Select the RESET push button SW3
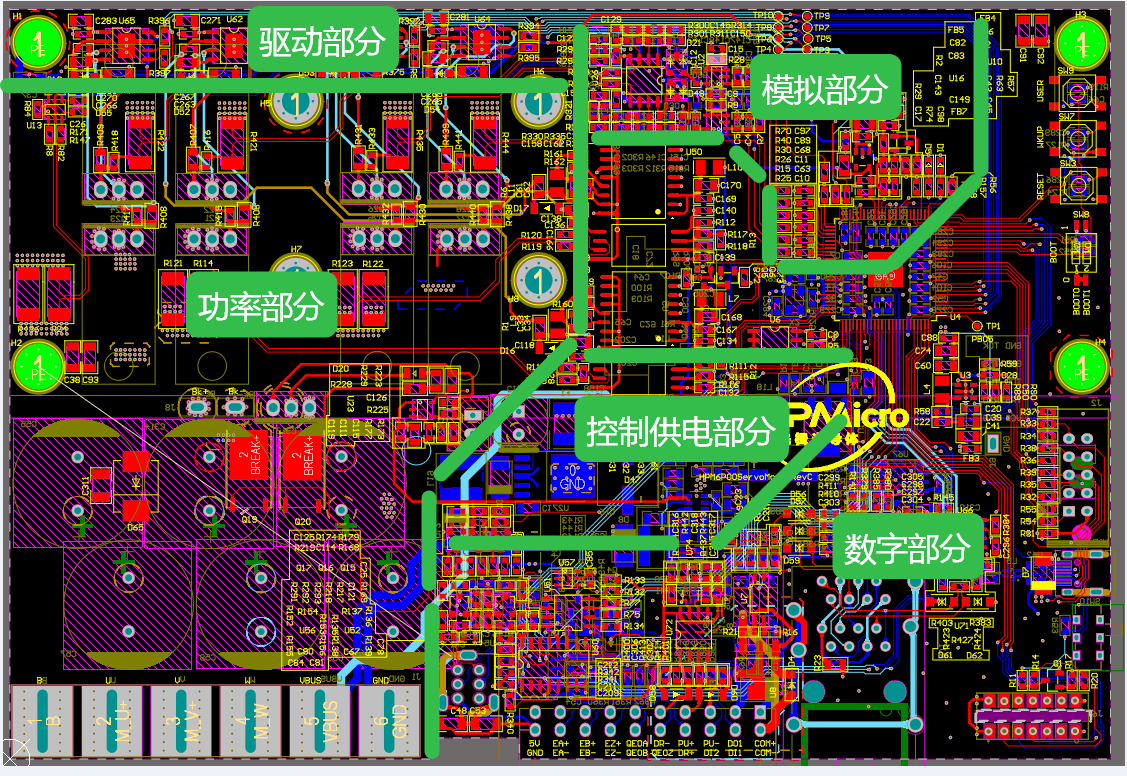Viewport: 1127px width, 776px height. tap(1077, 186)
